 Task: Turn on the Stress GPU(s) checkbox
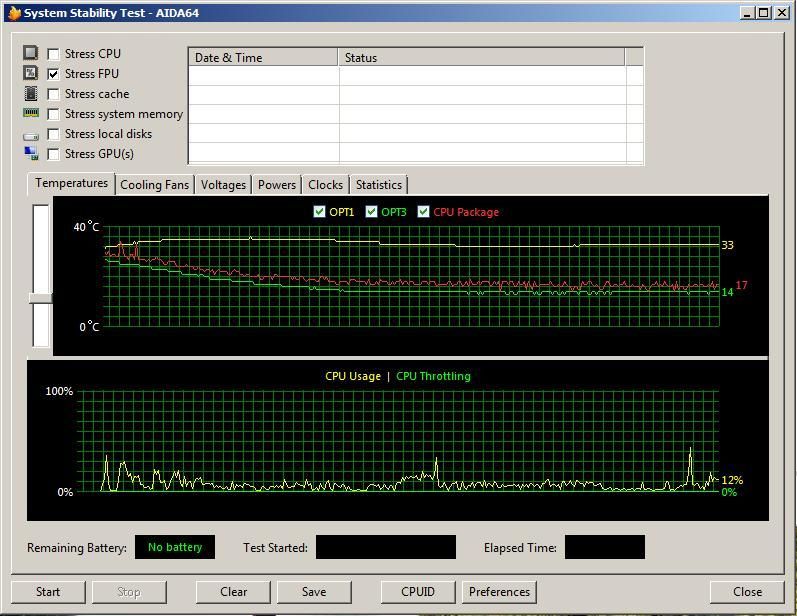point(53,154)
